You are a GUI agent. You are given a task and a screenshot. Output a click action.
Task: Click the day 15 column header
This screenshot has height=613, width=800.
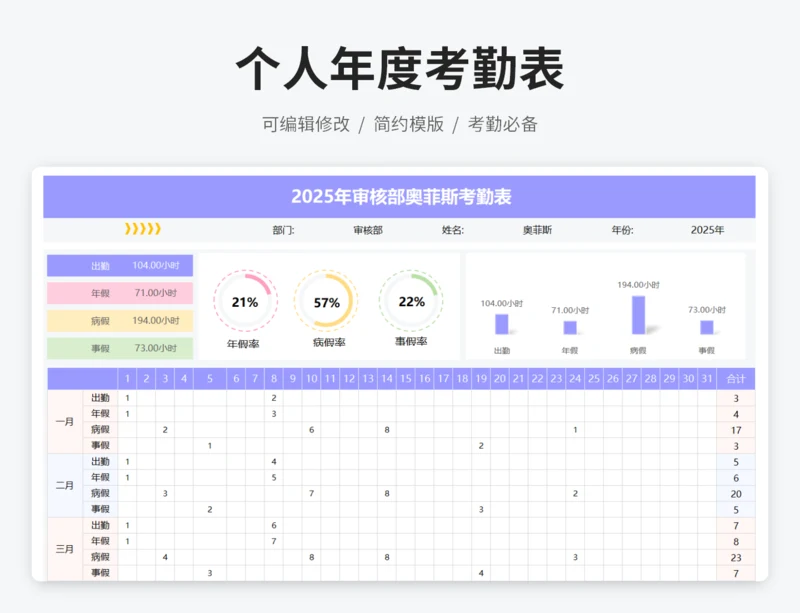pyautogui.click(x=405, y=379)
